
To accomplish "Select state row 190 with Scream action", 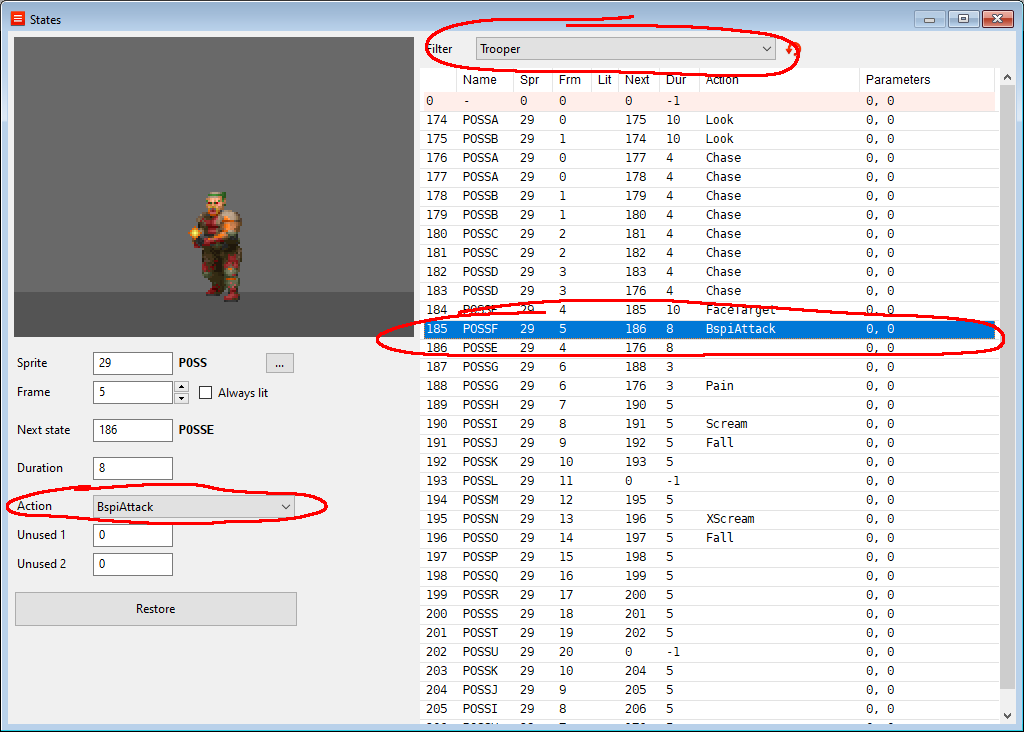I will point(700,424).
